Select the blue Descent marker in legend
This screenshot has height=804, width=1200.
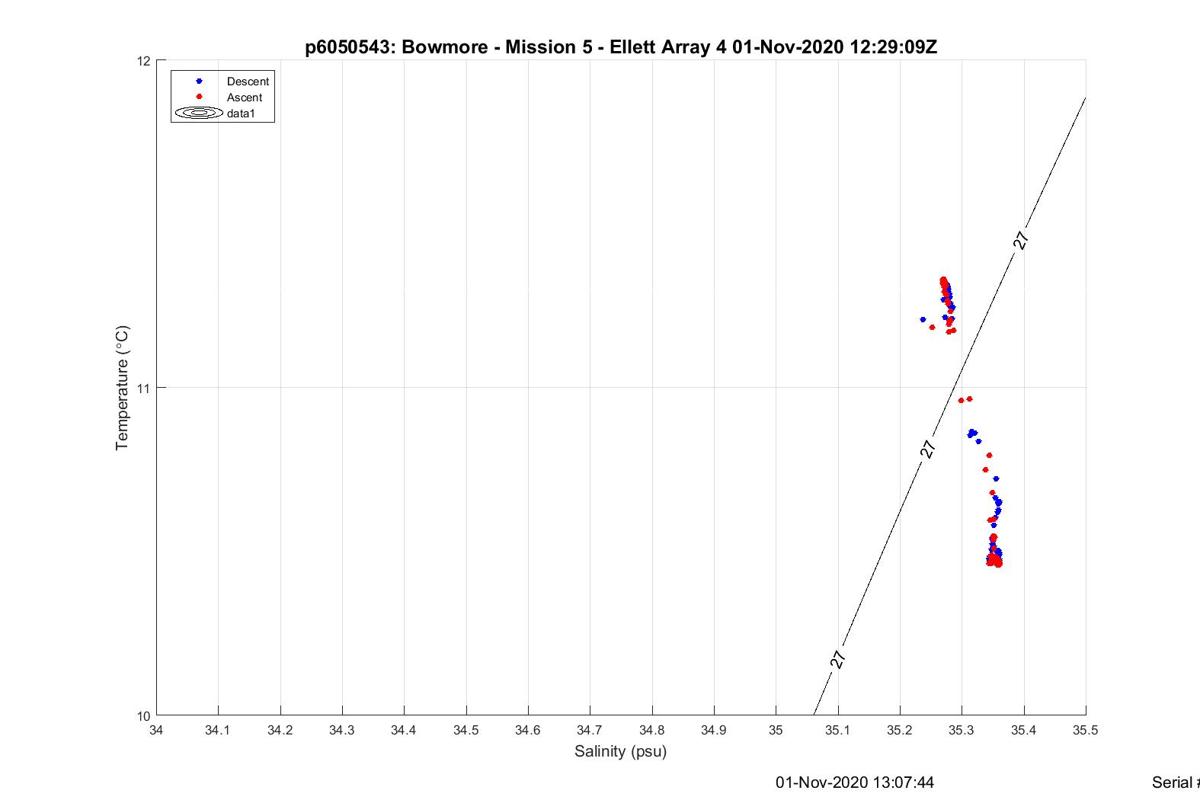[199, 81]
